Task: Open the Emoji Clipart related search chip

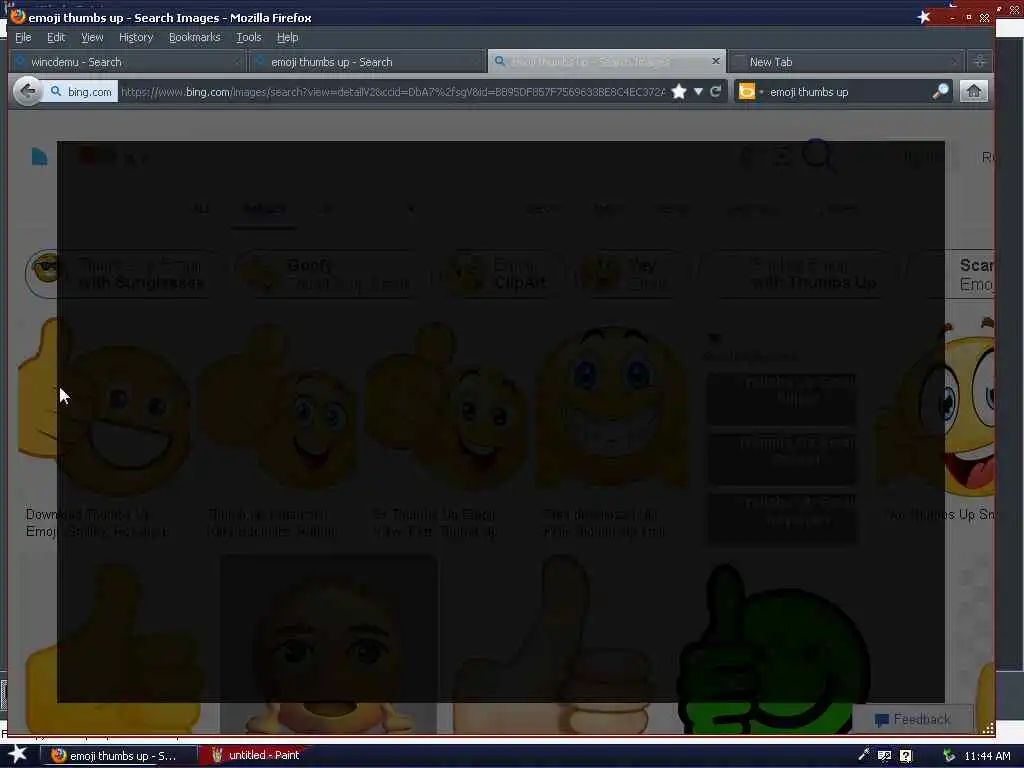Action: (x=500, y=274)
